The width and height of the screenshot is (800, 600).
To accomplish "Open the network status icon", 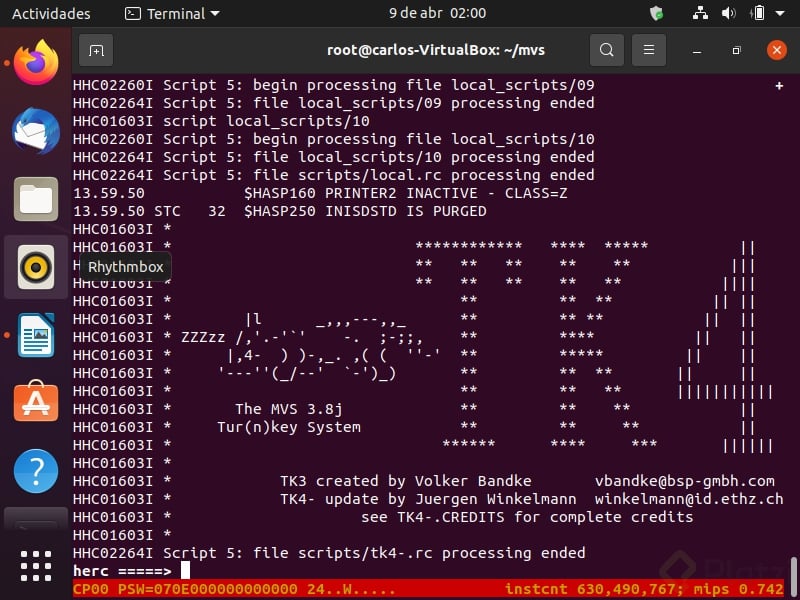I will (x=700, y=13).
